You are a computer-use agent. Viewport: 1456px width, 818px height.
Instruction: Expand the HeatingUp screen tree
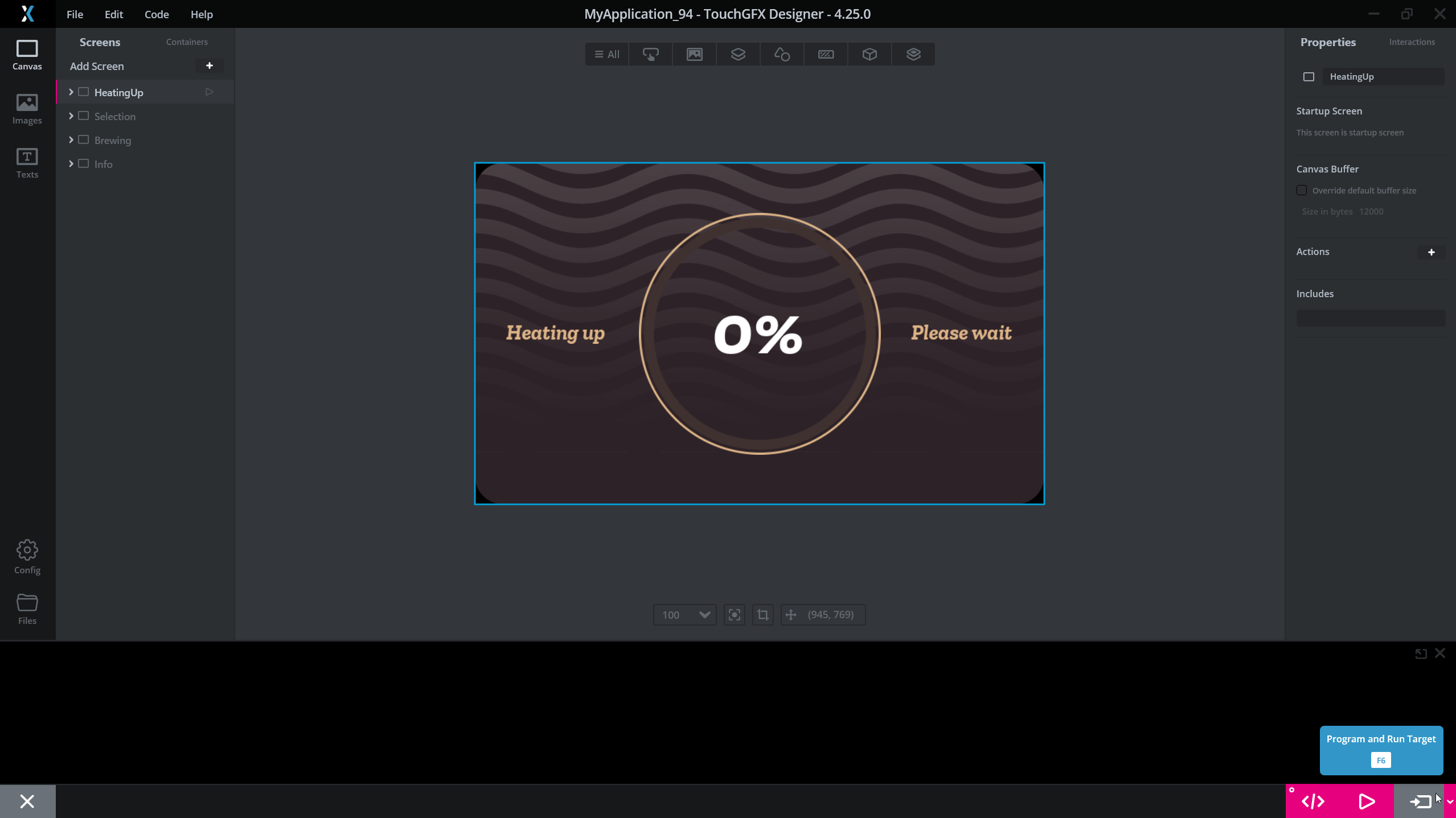pos(71,92)
